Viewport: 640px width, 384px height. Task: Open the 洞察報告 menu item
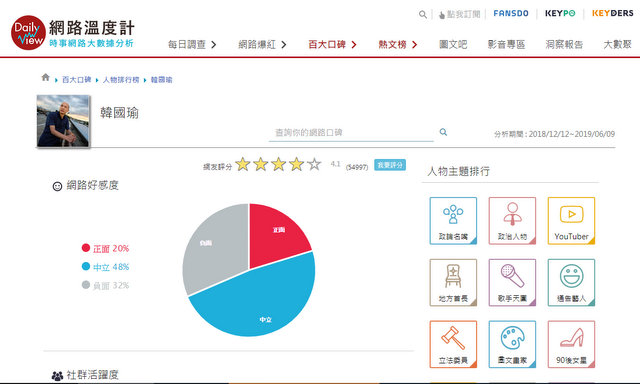click(564, 44)
